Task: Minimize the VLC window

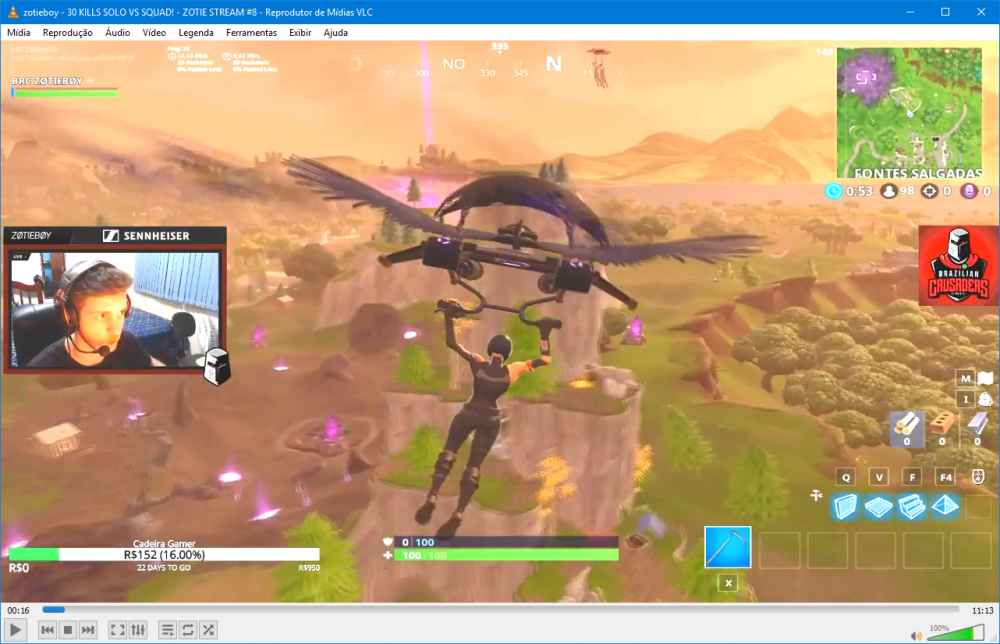Action: tap(910, 11)
